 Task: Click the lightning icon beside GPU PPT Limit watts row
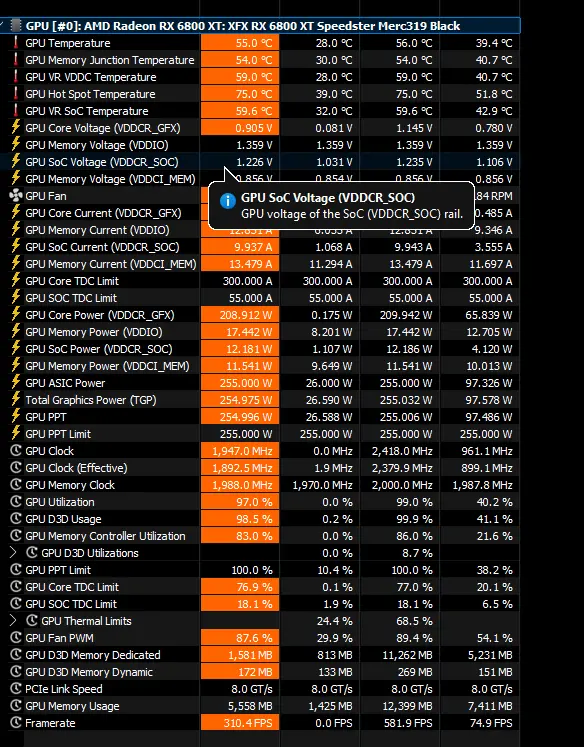click(16, 434)
